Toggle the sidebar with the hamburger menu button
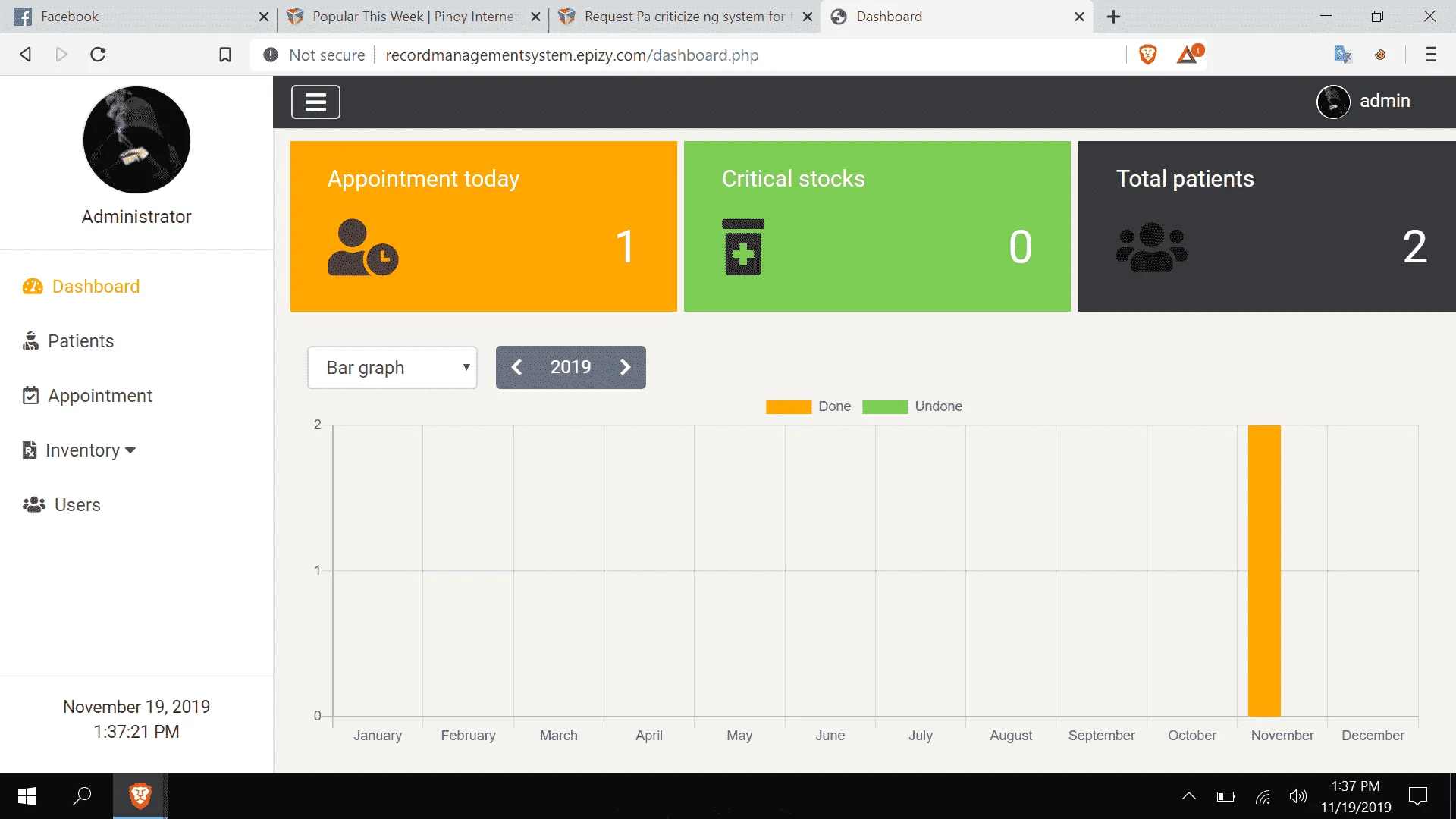Image resolution: width=1456 pixels, height=819 pixels. pos(315,102)
